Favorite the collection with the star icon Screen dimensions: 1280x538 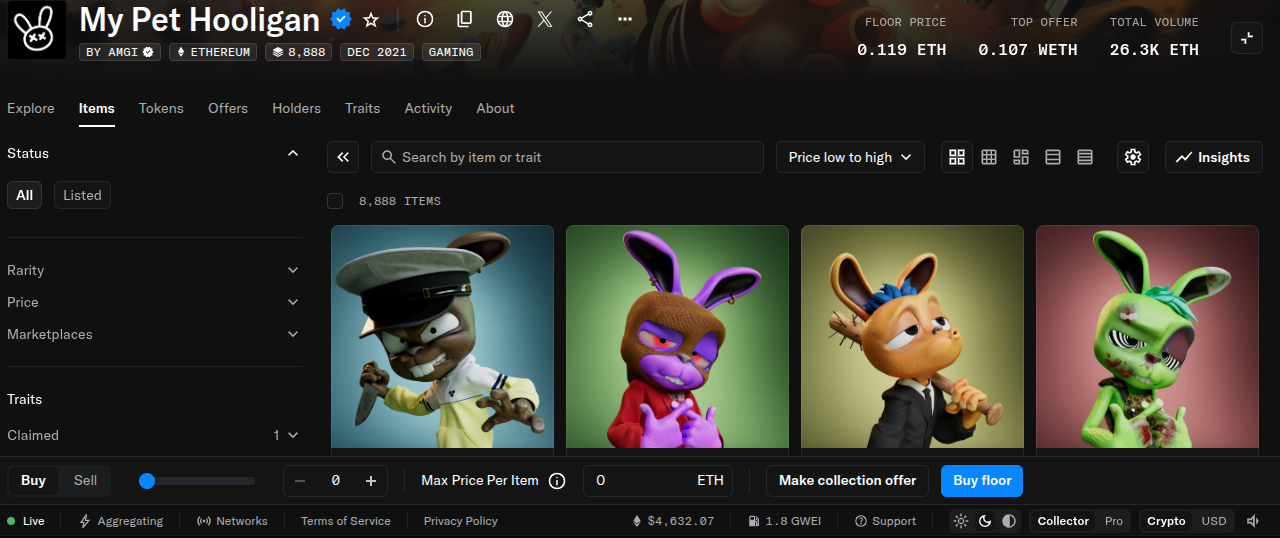[371, 20]
